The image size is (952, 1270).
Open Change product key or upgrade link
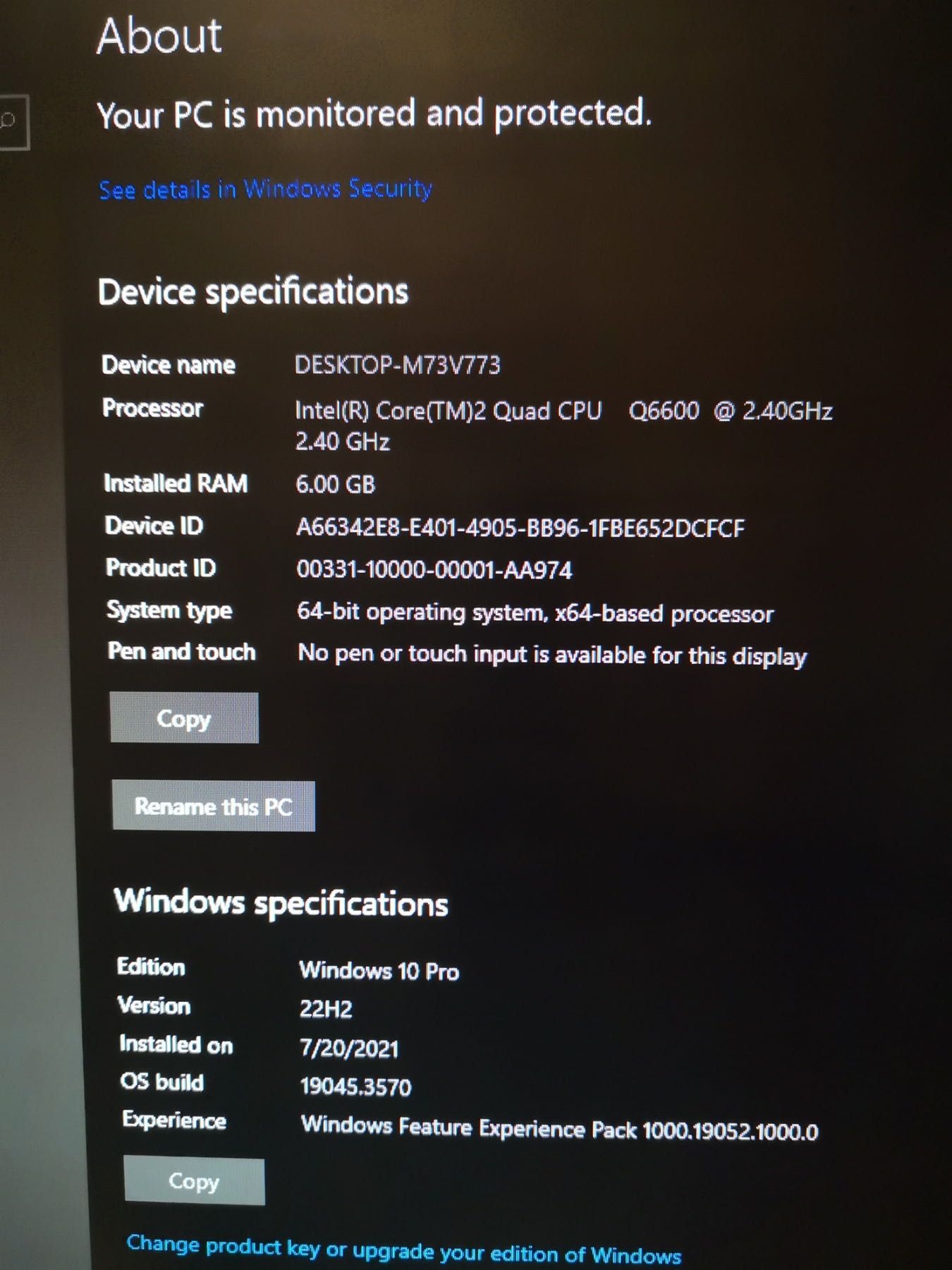[x=404, y=1249]
